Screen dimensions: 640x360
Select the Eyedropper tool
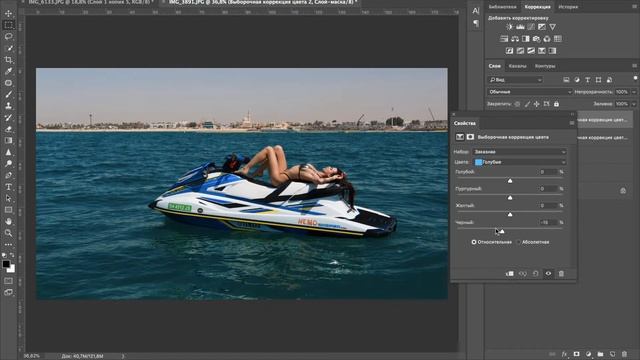tap(8, 71)
